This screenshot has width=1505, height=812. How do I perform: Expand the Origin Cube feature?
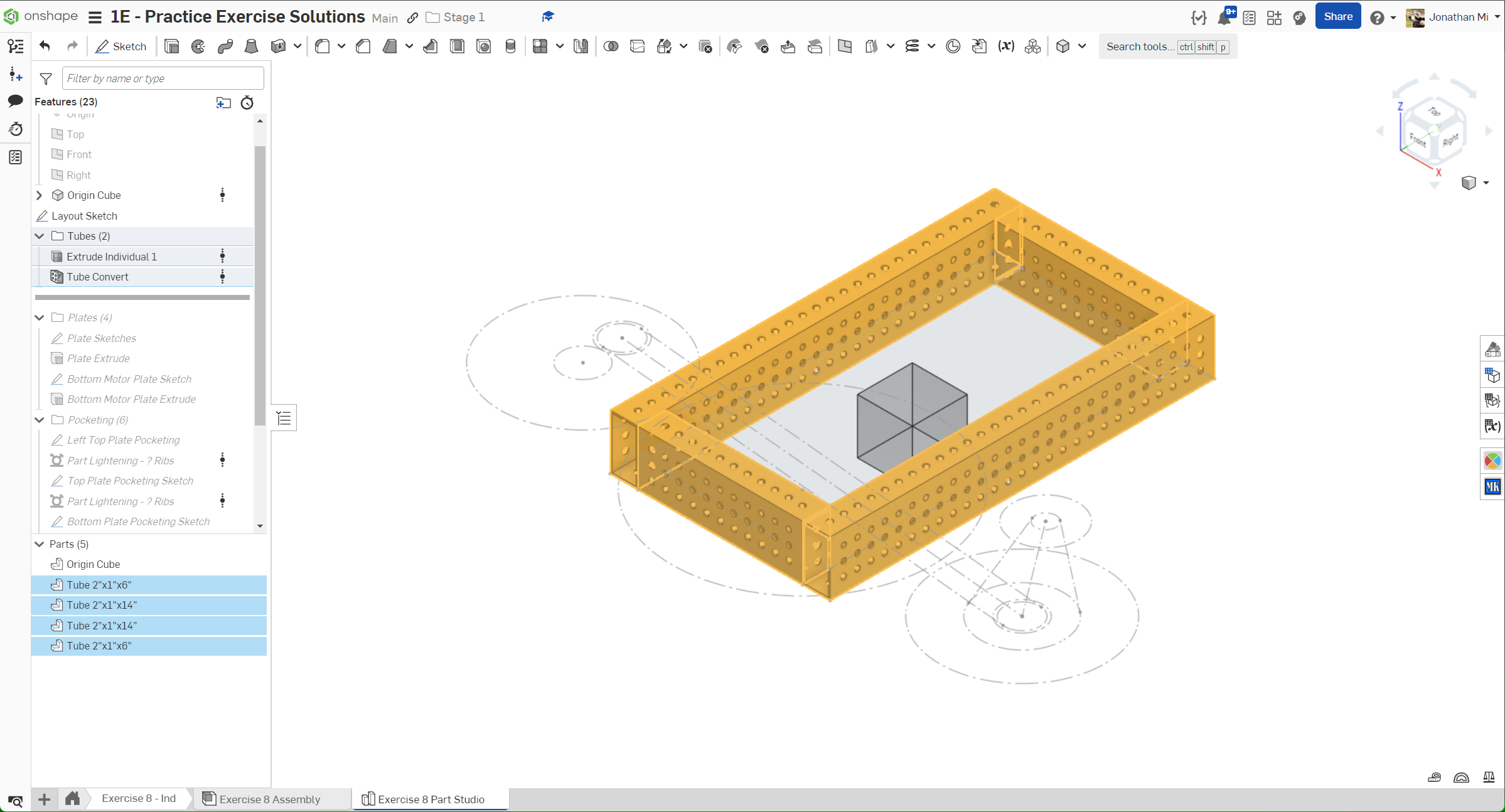pos(40,195)
